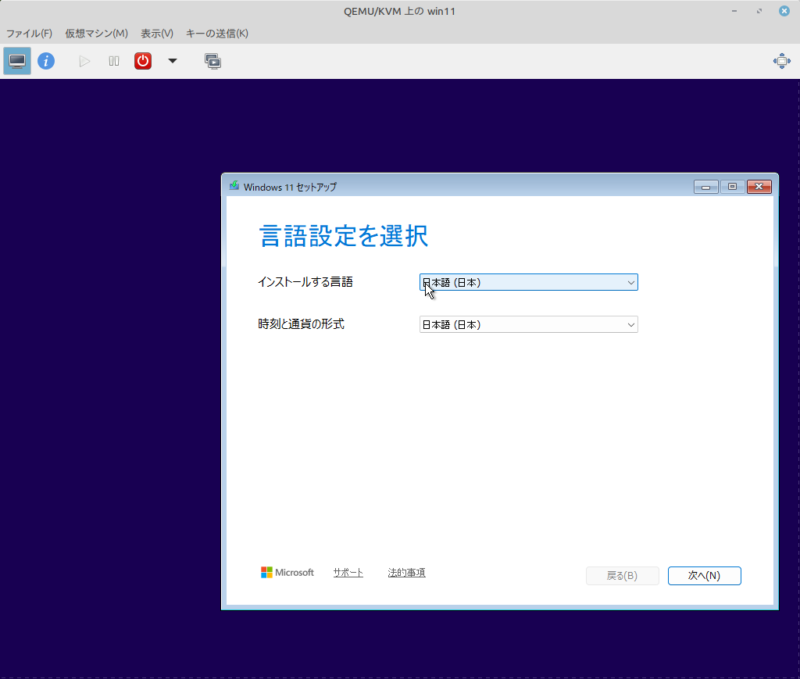Maximize the Windows 11 setup window

732,186
